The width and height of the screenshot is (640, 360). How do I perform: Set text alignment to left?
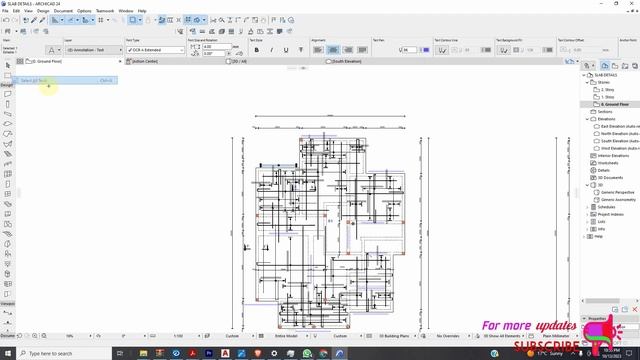pyautogui.click(x=318, y=50)
